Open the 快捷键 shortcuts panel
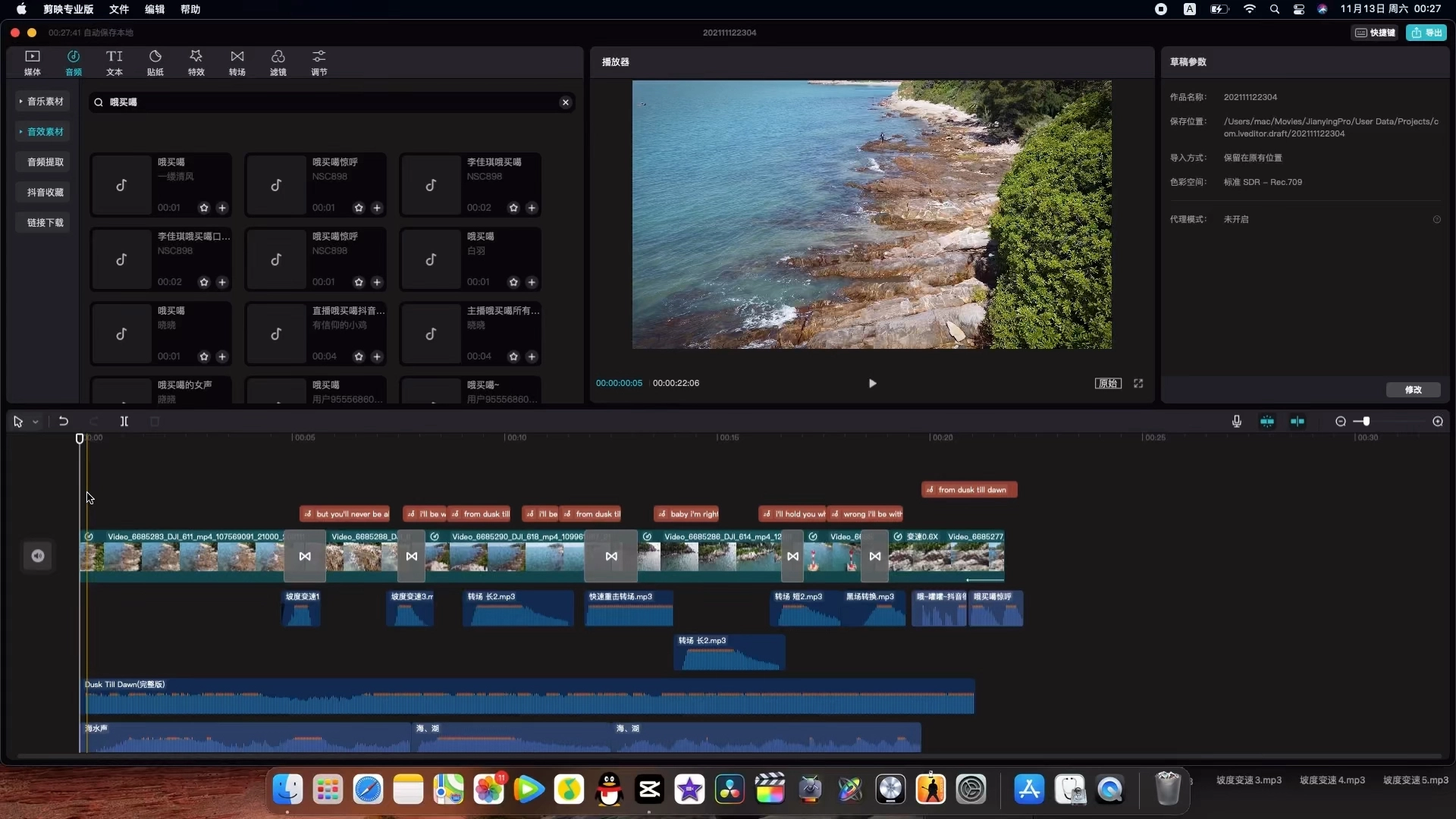This screenshot has height=819, width=1456. click(x=1375, y=33)
